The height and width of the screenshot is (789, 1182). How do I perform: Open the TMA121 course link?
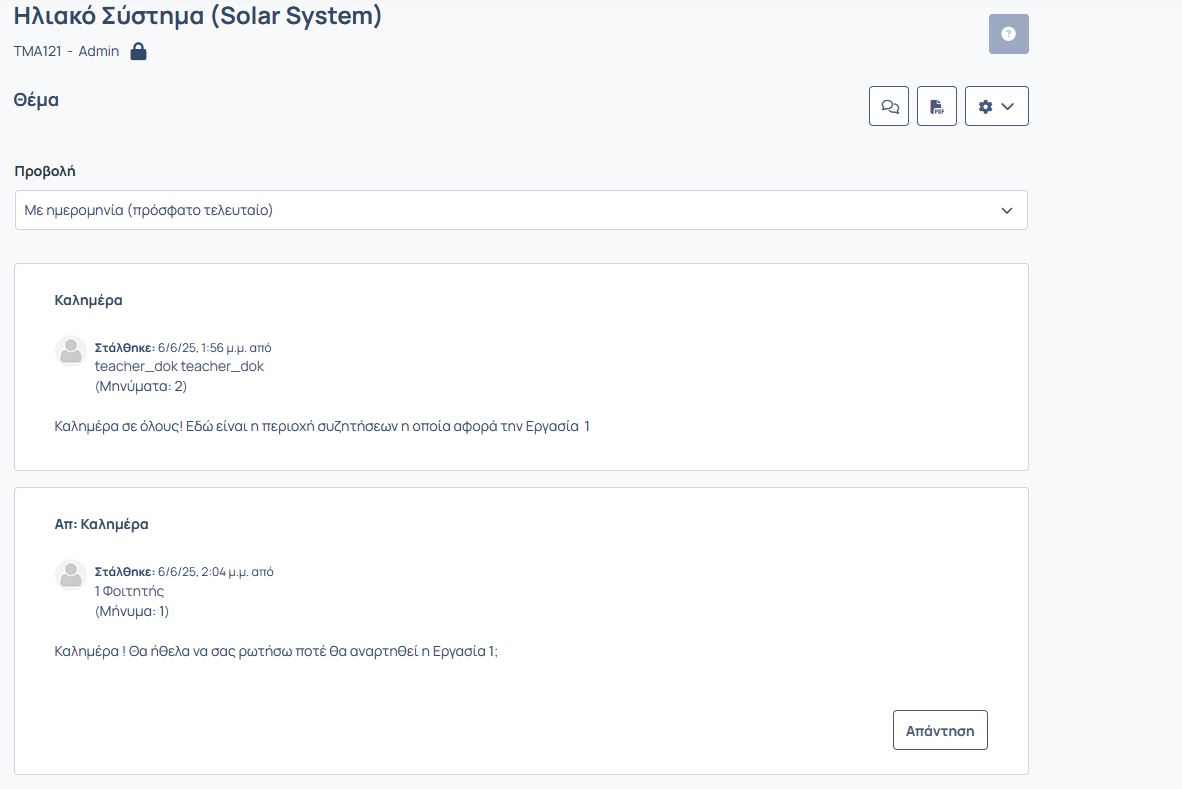(37, 51)
